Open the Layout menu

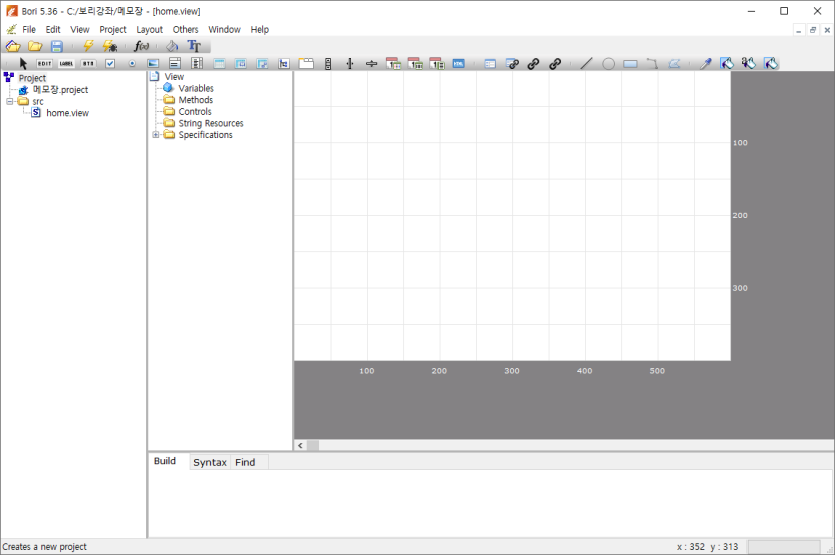point(149,30)
